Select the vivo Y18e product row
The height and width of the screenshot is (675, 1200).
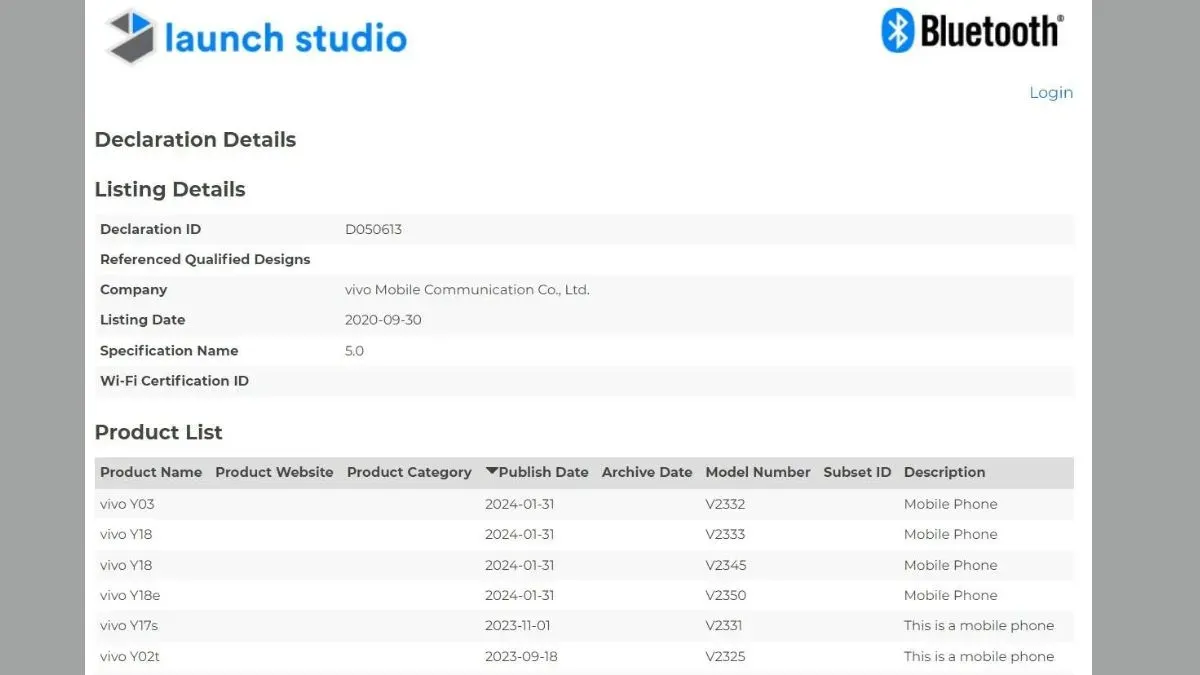pyautogui.click(x=584, y=595)
